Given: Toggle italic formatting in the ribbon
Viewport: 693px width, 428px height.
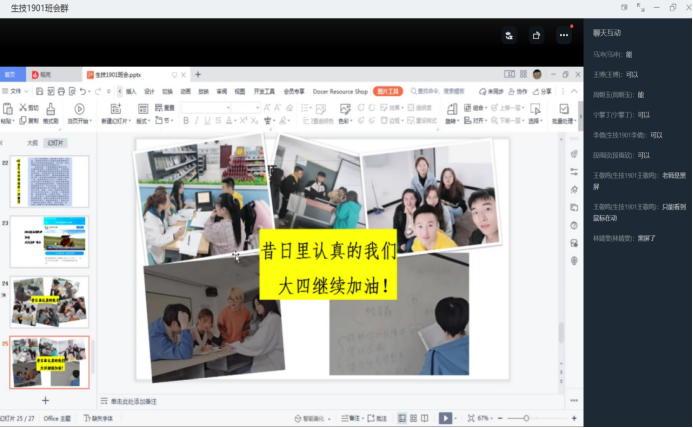Looking at the screenshot, I should [199, 120].
